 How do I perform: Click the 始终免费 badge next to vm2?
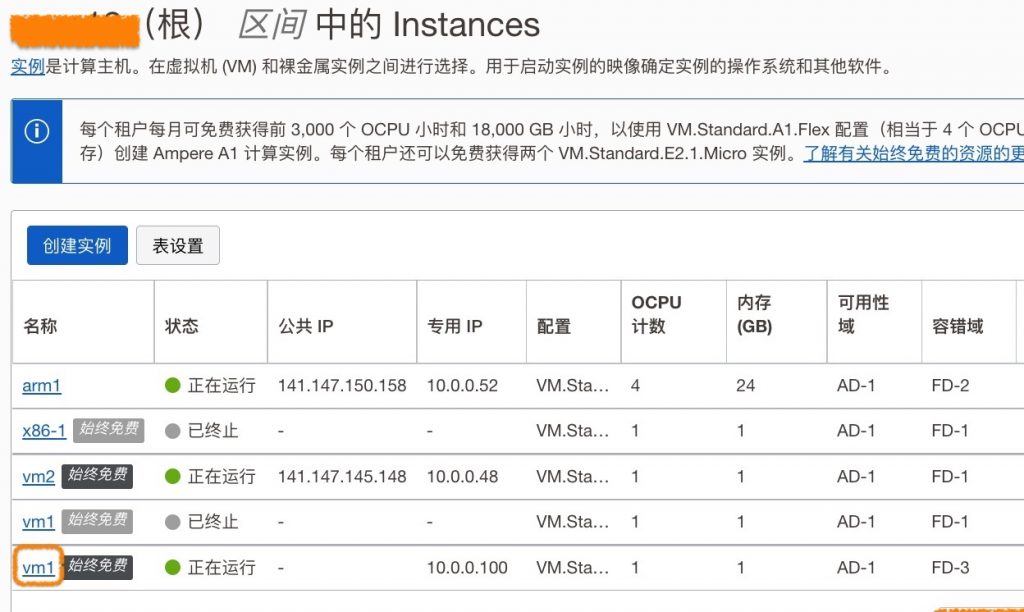point(96,476)
